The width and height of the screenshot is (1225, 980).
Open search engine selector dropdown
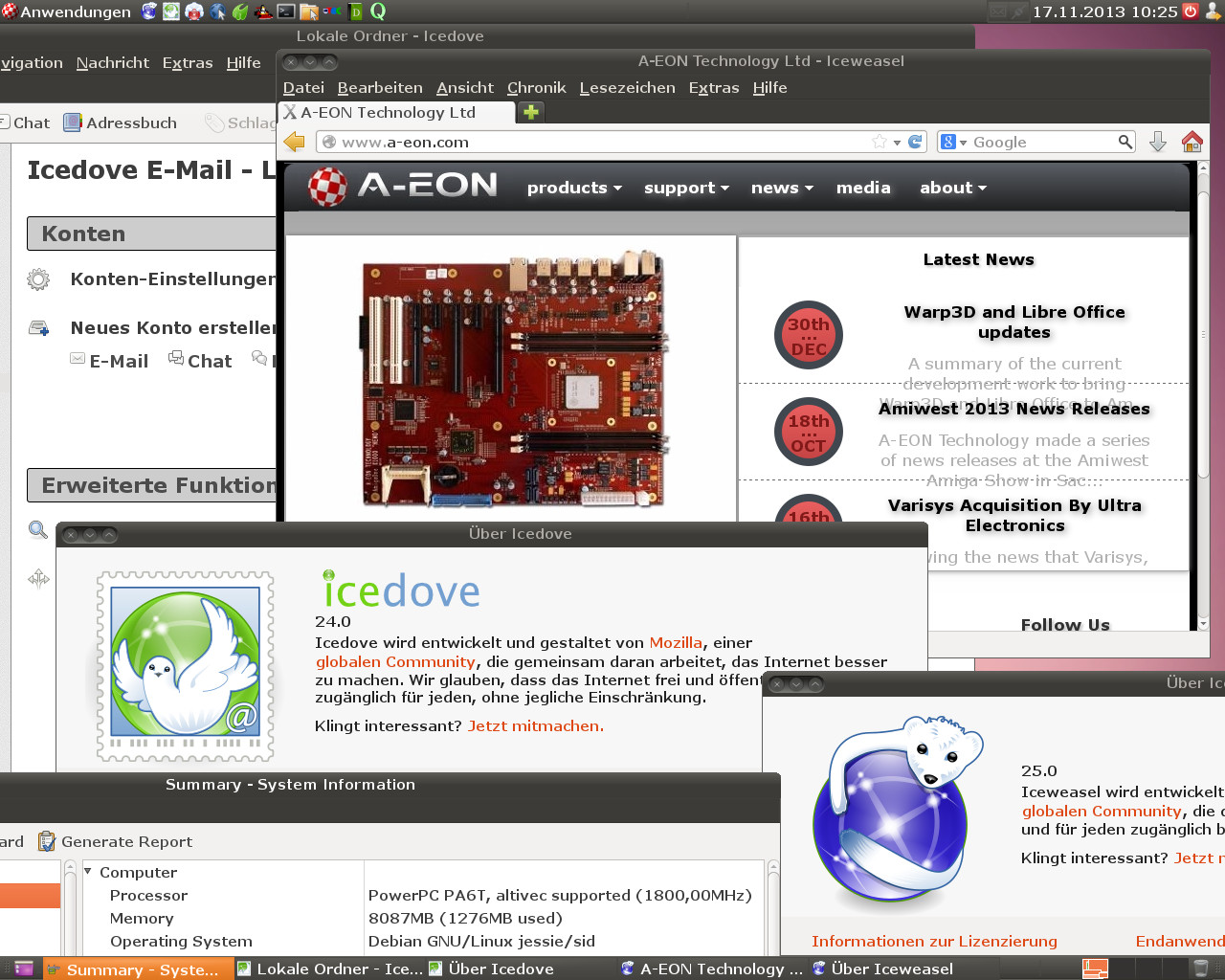pos(954,143)
